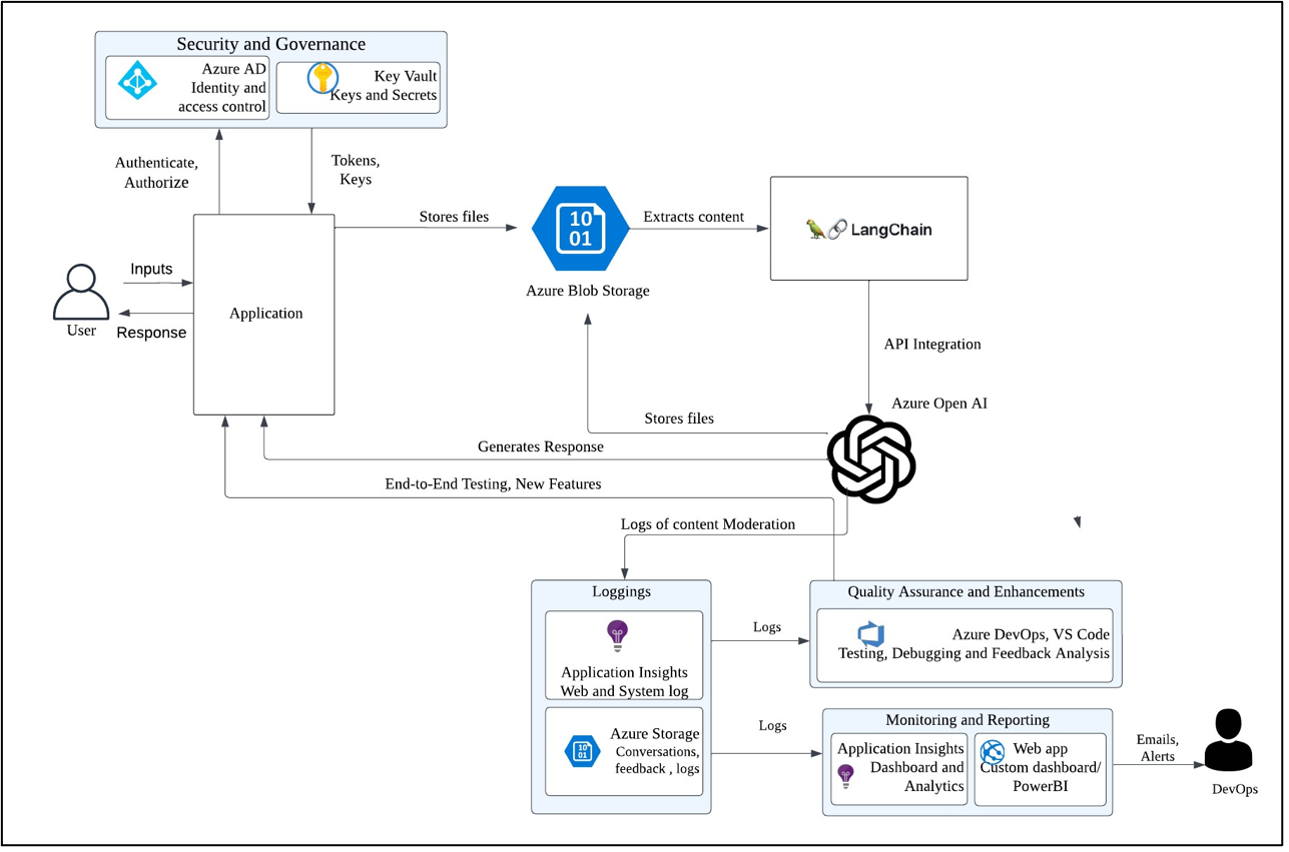Select Monitoring and Reporting title
This screenshot has height=852, width=1289.
click(x=967, y=719)
